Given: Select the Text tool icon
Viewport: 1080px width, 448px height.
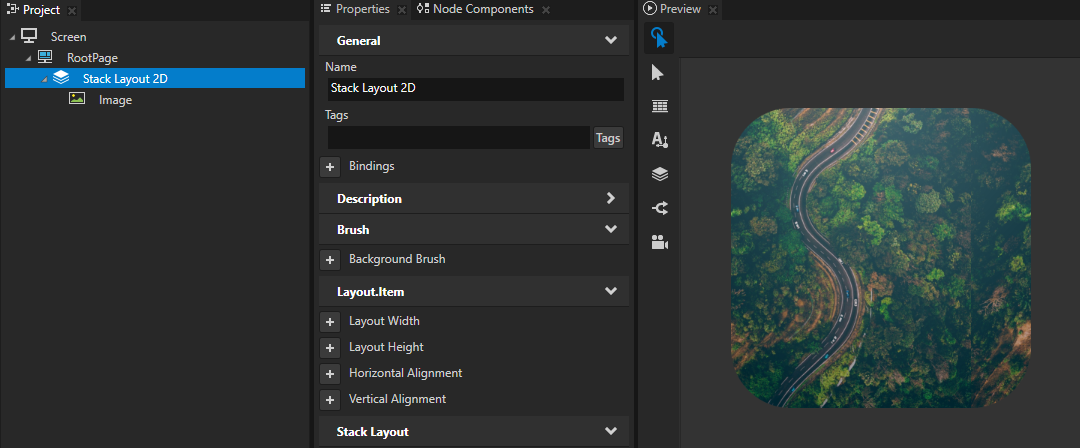Looking at the screenshot, I should [x=659, y=140].
